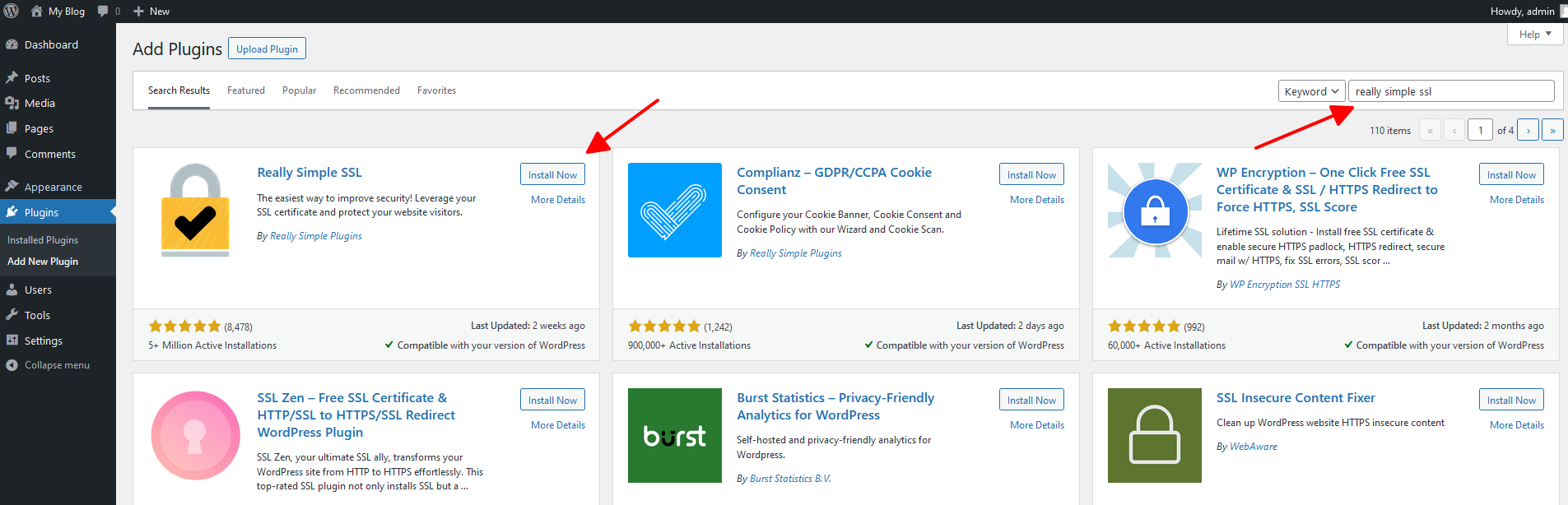Switch to the Recommended tab
Screen dimensions: 1568x505
(366, 90)
